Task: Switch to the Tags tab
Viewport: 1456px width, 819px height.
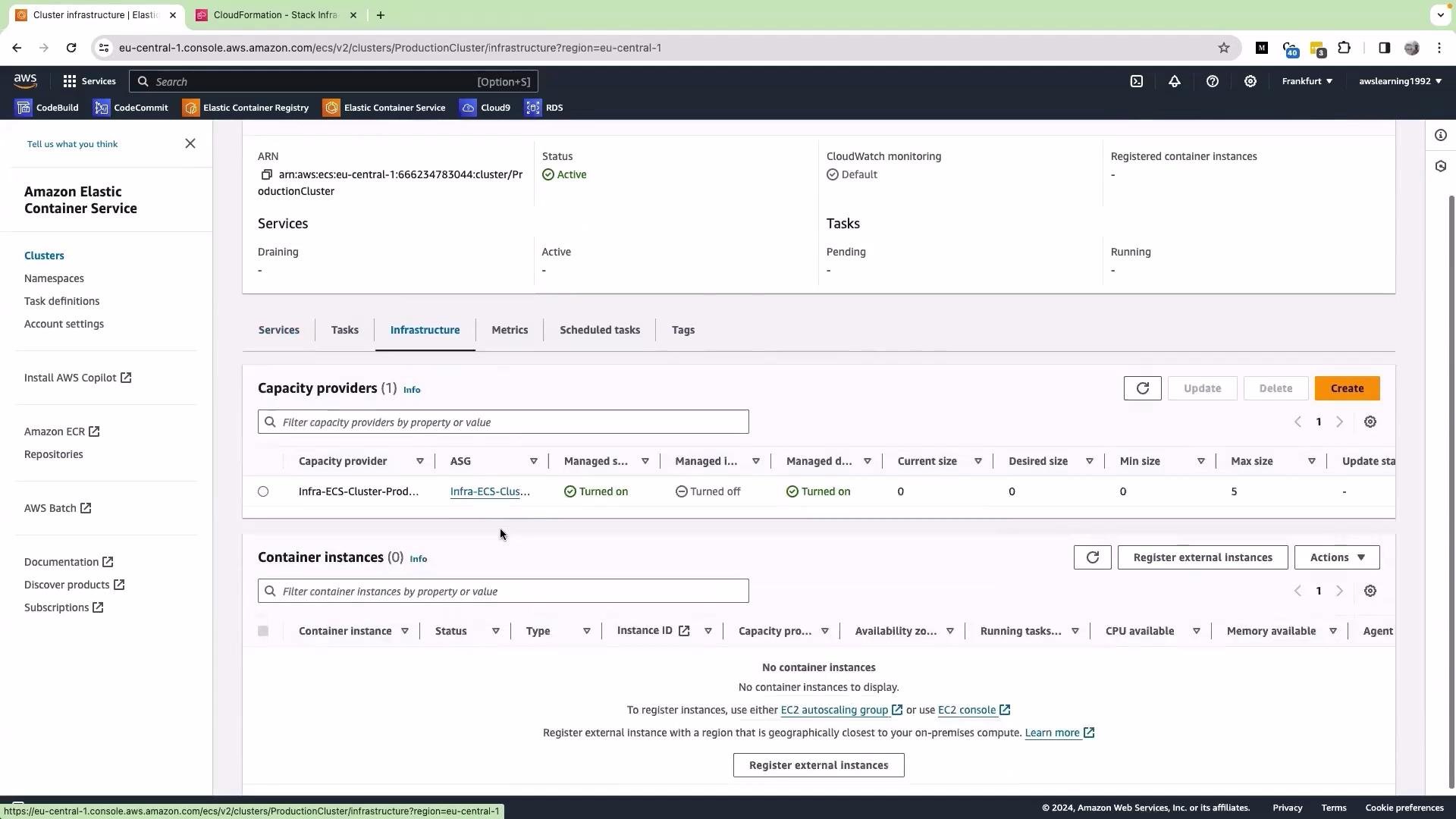Action: pos(682,330)
